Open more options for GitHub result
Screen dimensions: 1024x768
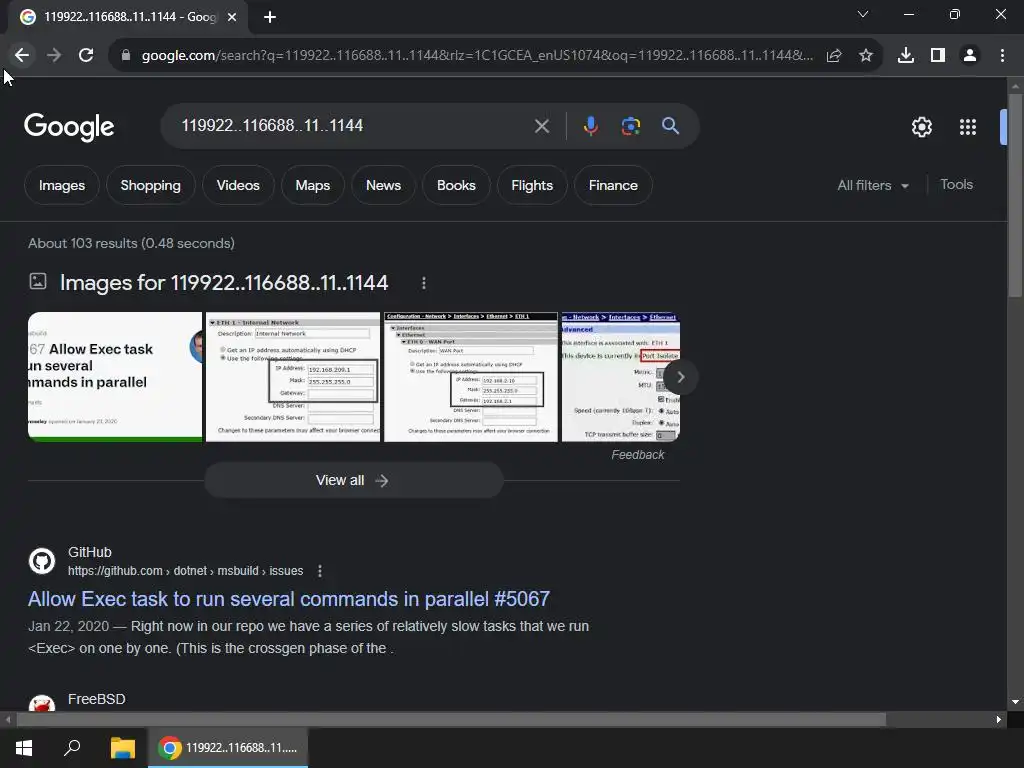pos(320,571)
